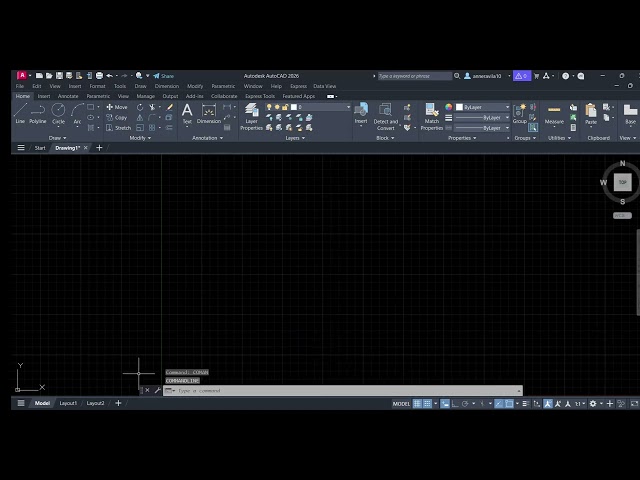Select the Polyline tool
Image resolution: width=640 pixels, height=480 pixels.
pos(38,113)
